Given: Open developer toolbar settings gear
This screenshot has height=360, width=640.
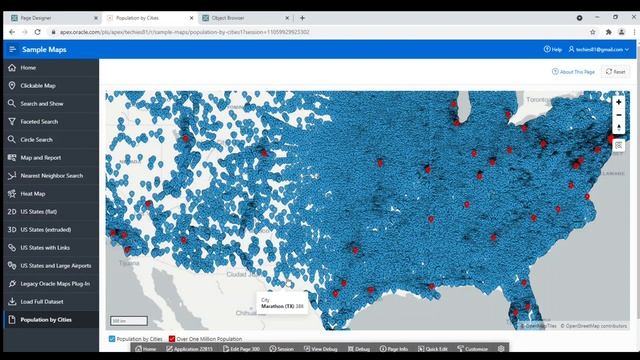Looking at the screenshot, I should click(501, 349).
